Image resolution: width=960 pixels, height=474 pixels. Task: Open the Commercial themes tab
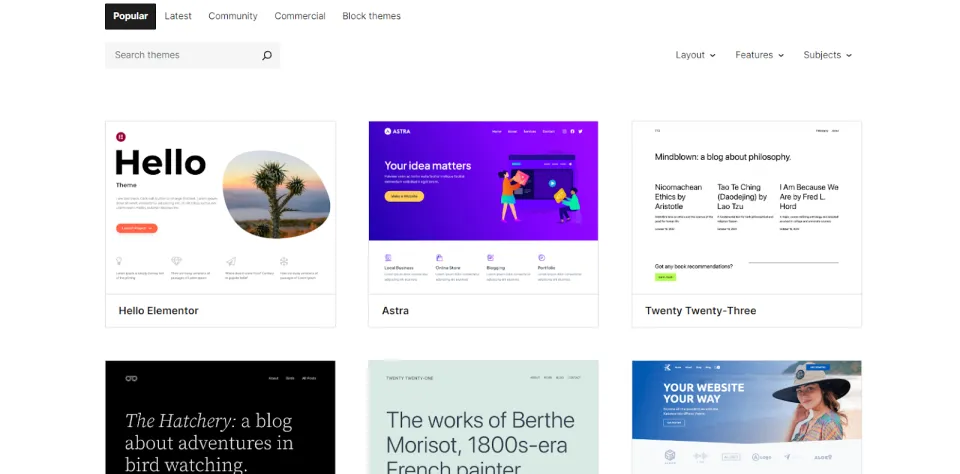click(x=300, y=16)
